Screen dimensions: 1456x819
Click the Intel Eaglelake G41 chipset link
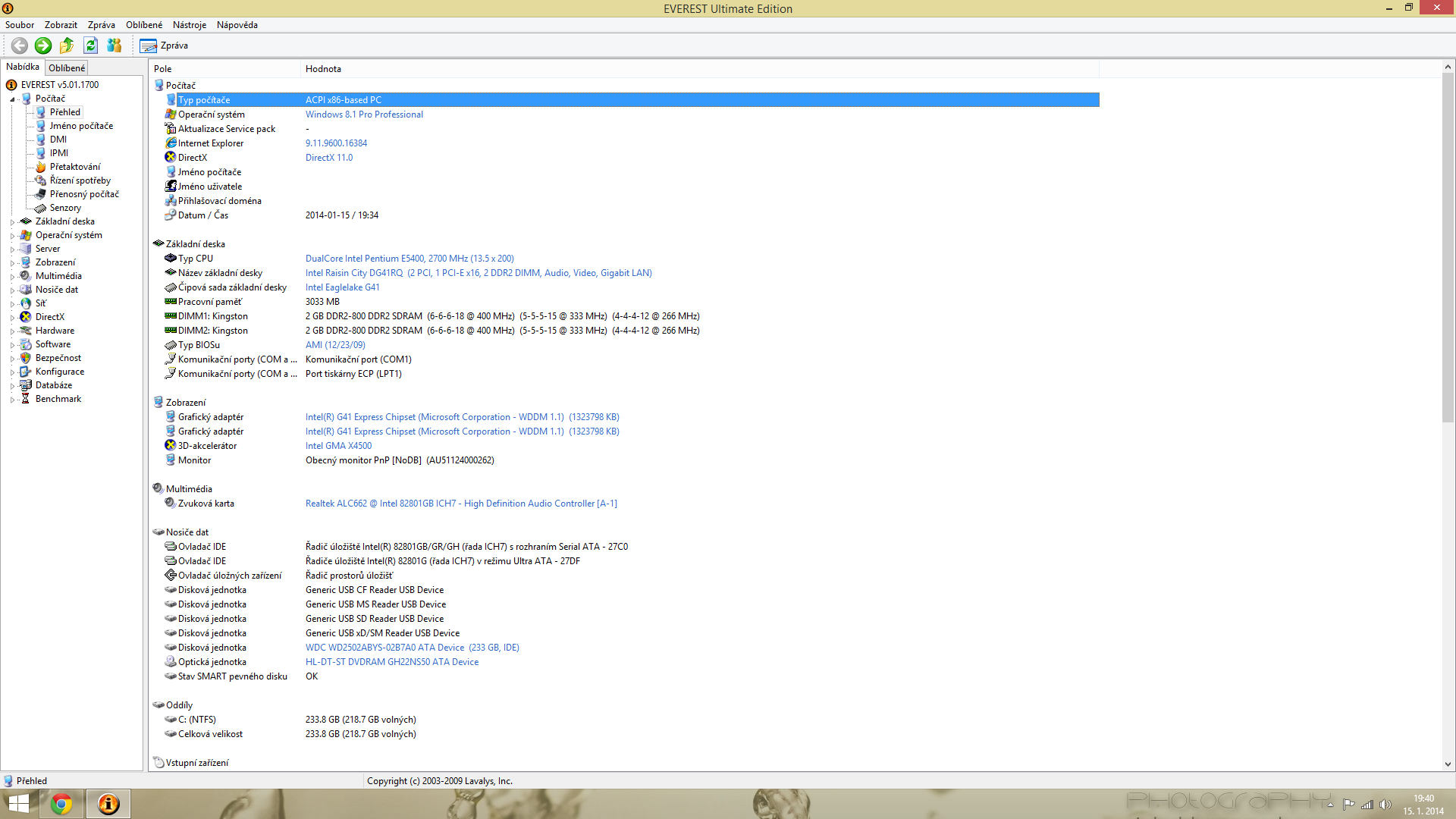click(342, 287)
